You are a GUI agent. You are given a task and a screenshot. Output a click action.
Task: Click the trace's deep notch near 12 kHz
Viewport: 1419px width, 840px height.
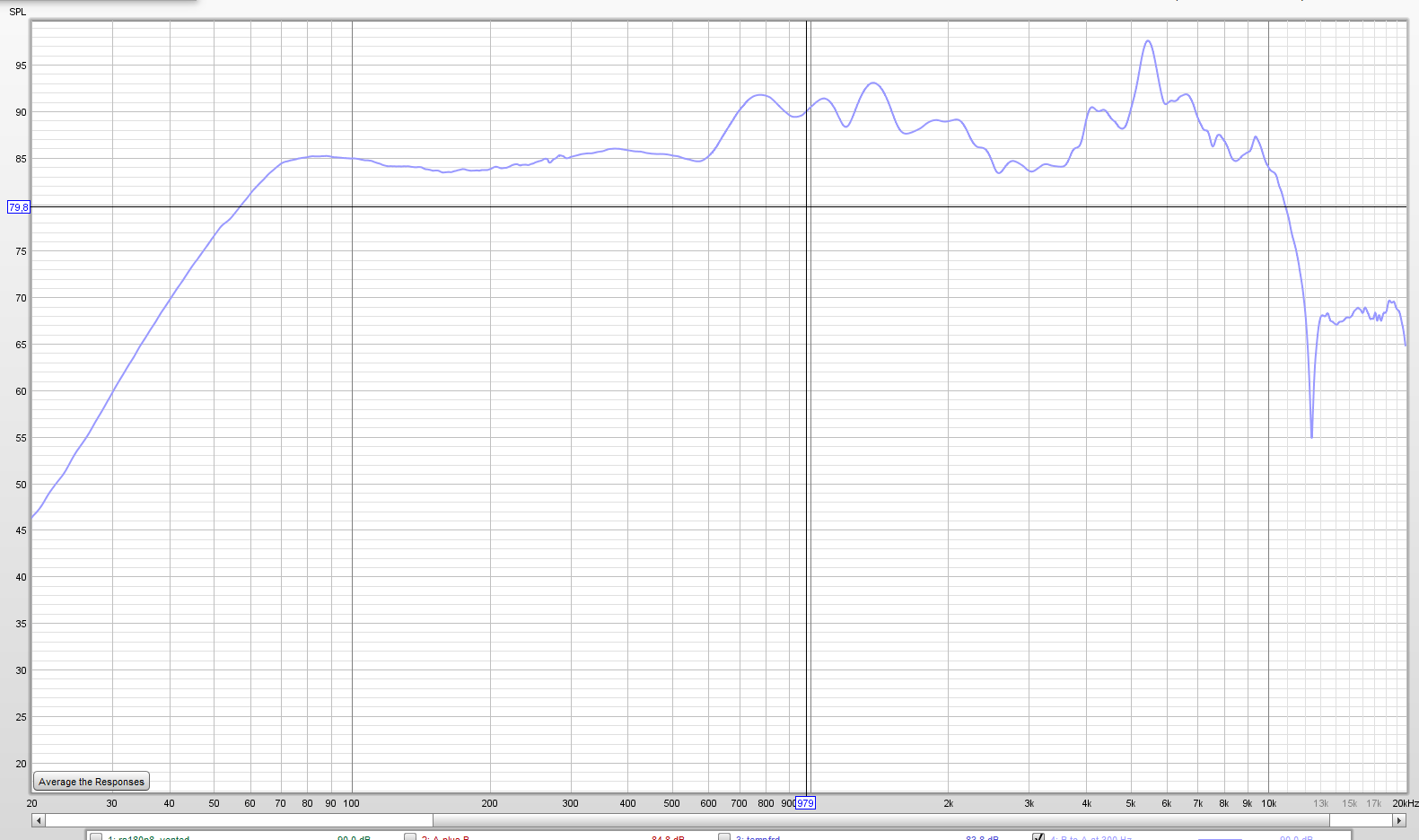[x=1311, y=436]
